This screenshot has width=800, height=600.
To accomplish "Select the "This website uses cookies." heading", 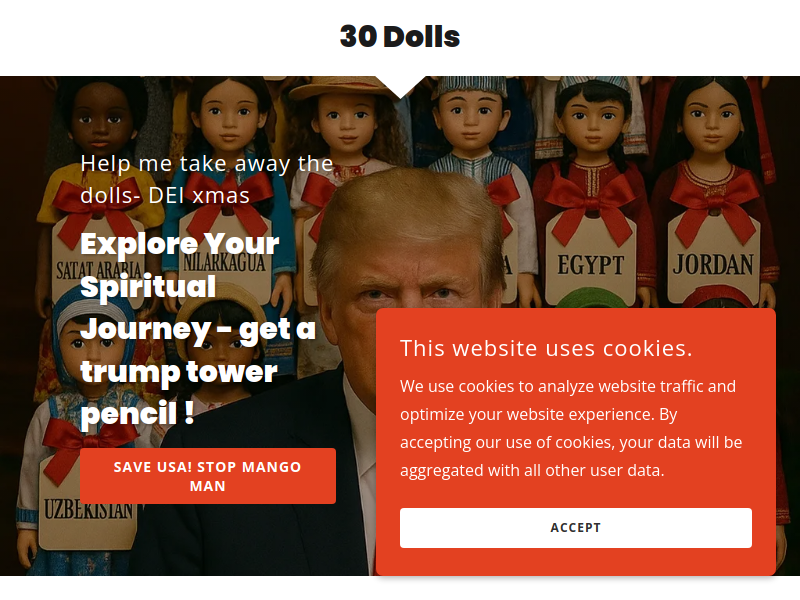I will 546,348.
